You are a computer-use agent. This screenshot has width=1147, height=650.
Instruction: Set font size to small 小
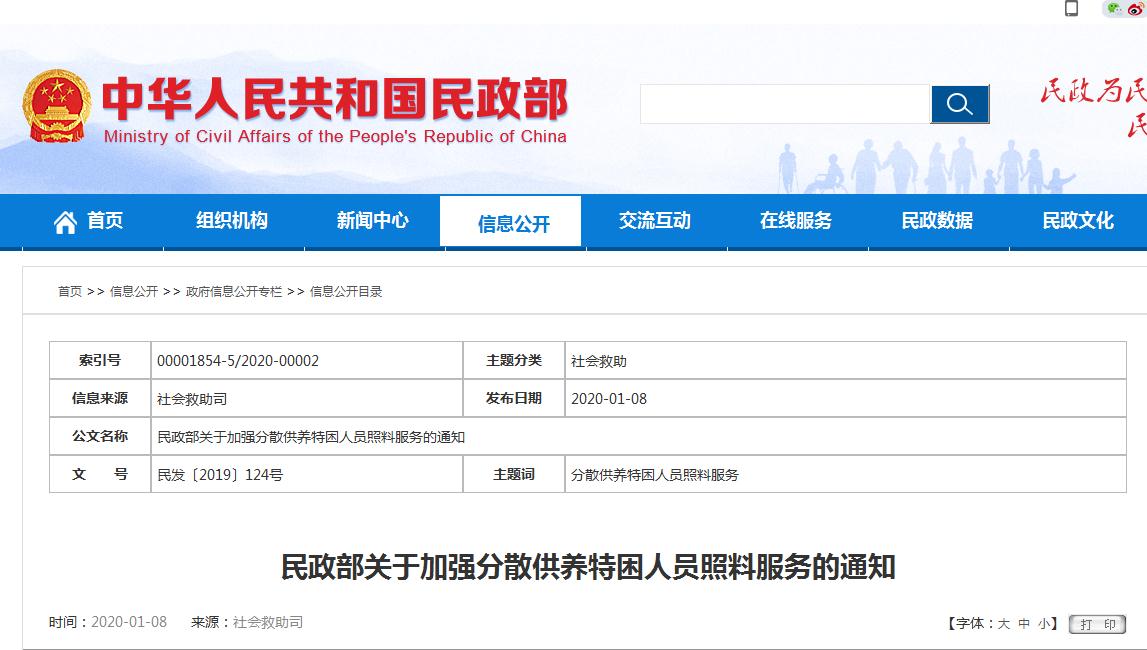pos(1043,624)
